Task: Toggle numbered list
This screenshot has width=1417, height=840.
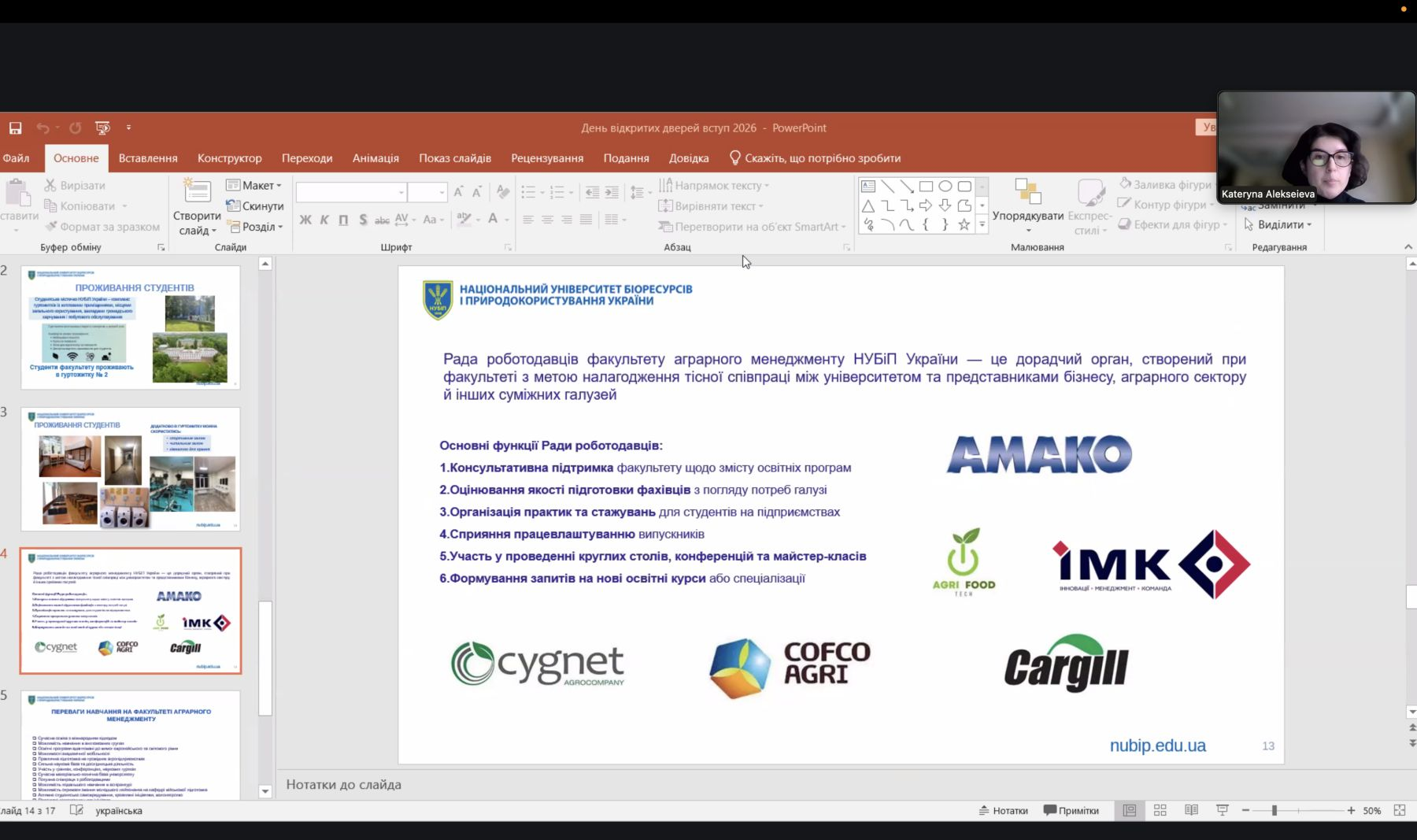Action: coord(557,192)
